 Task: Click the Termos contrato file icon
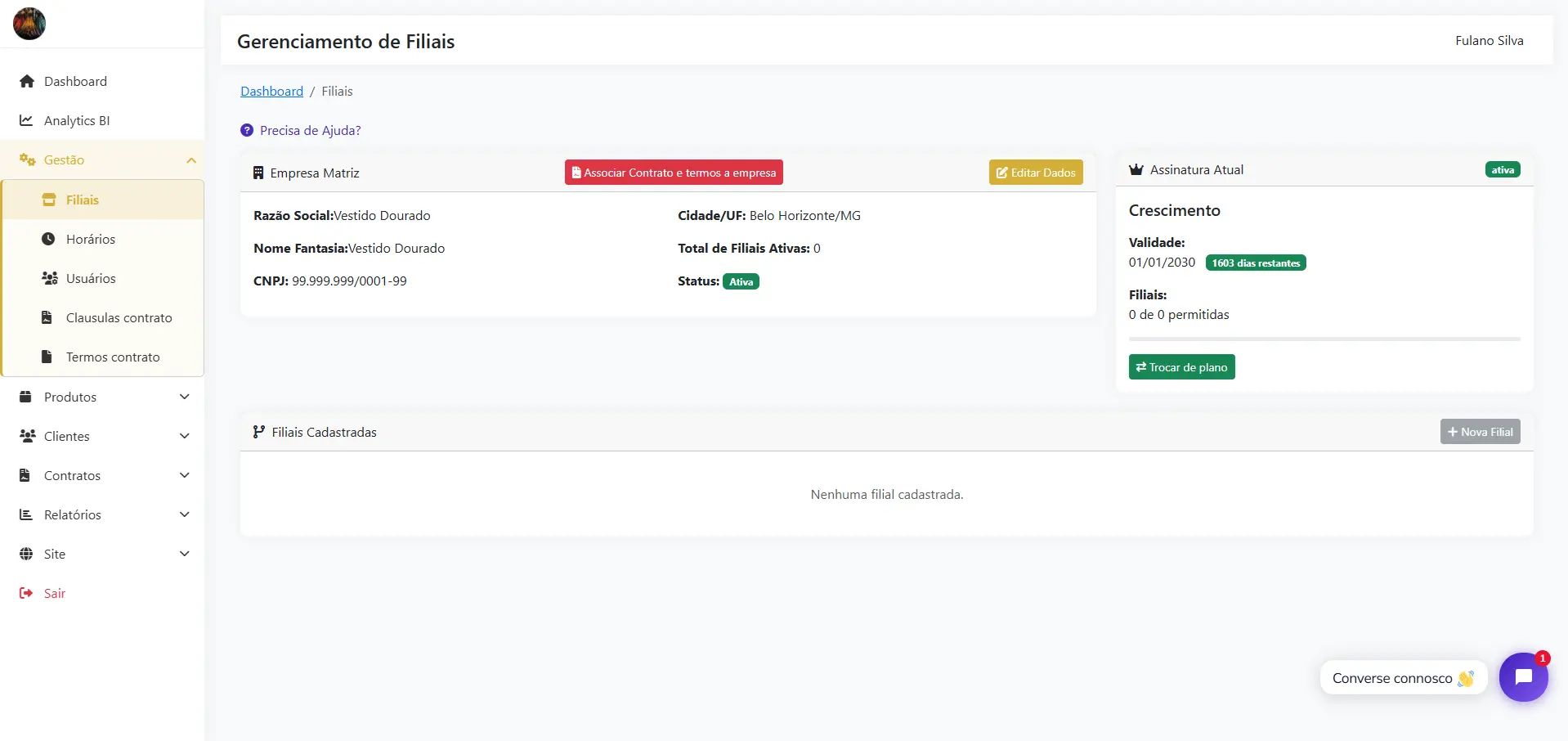click(47, 357)
